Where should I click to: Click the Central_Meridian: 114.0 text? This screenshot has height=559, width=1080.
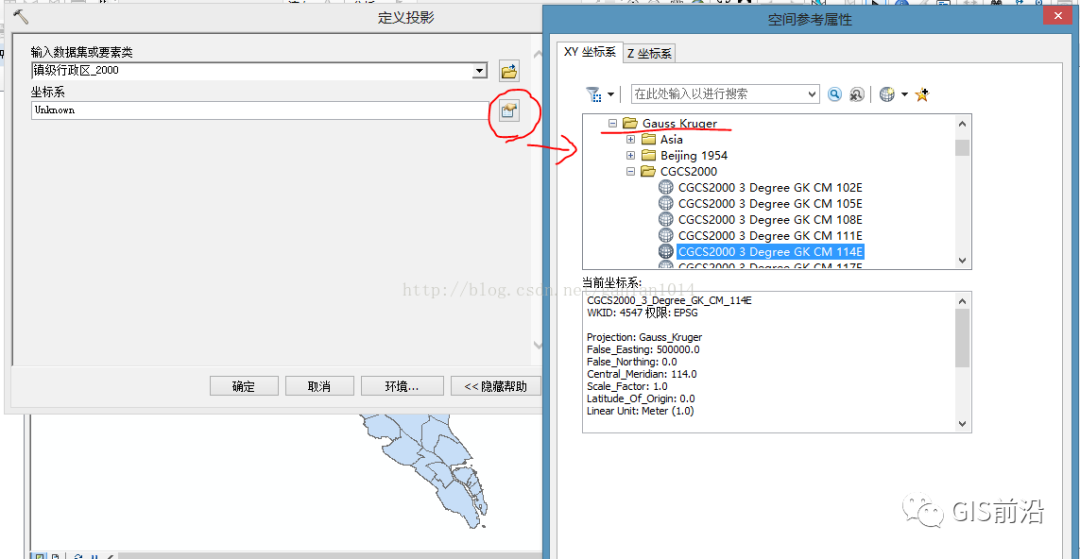pyautogui.click(x=641, y=374)
